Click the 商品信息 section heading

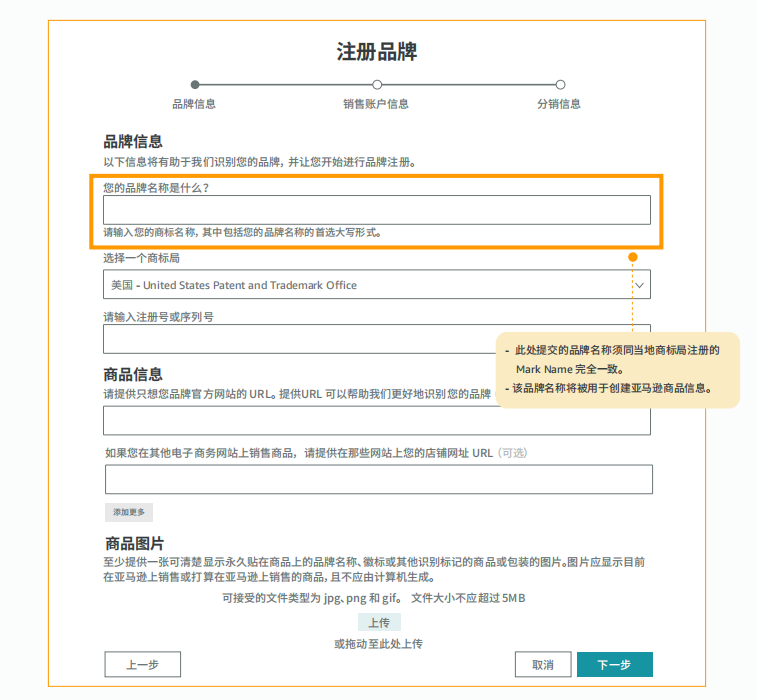(x=133, y=374)
